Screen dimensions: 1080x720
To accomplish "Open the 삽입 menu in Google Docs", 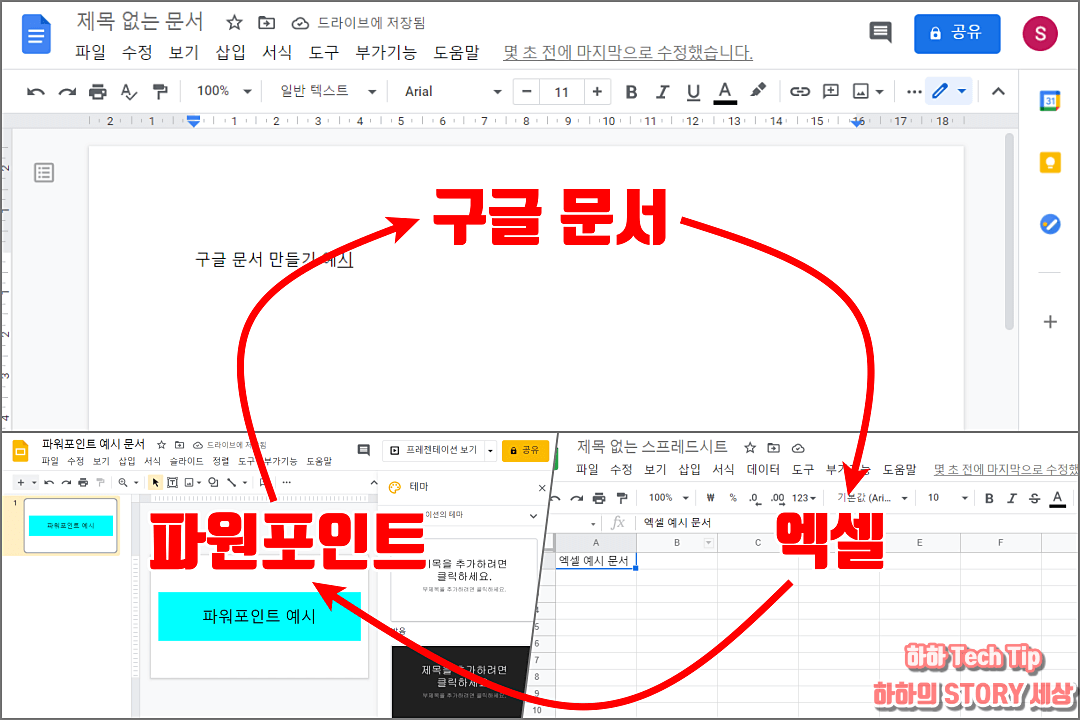I will point(230,52).
